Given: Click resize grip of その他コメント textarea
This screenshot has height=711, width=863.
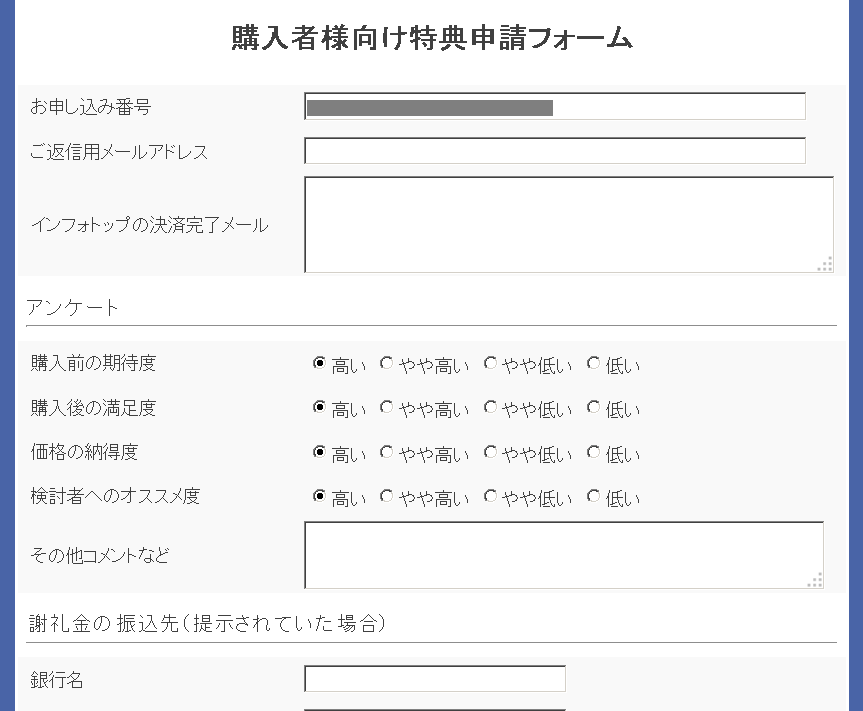Looking at the screenshot, I should [815, 581].
